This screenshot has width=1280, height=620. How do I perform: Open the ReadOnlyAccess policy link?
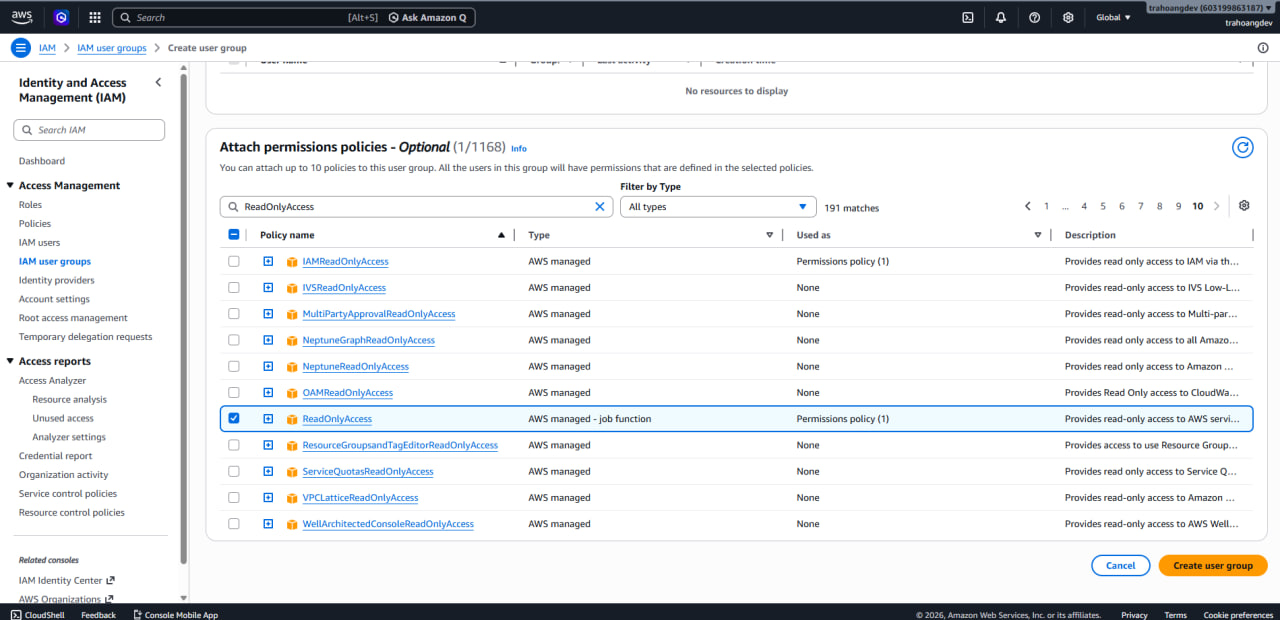337,419
